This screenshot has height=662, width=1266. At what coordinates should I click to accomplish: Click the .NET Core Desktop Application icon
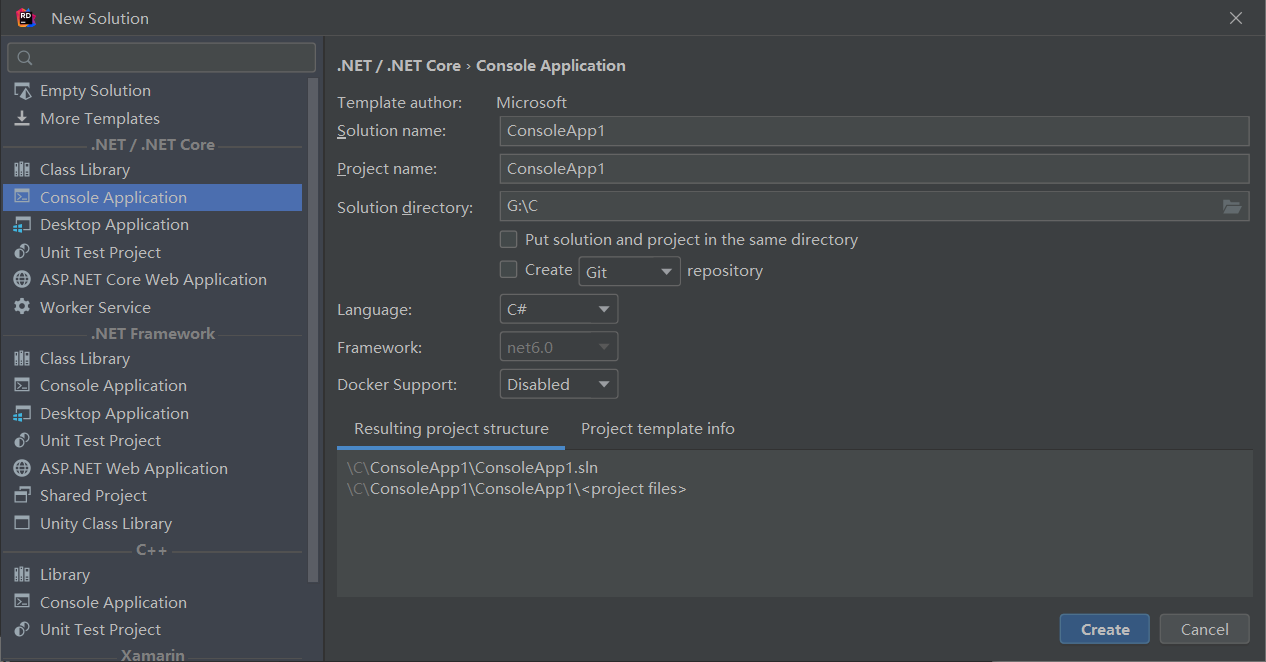click(22, 225)
